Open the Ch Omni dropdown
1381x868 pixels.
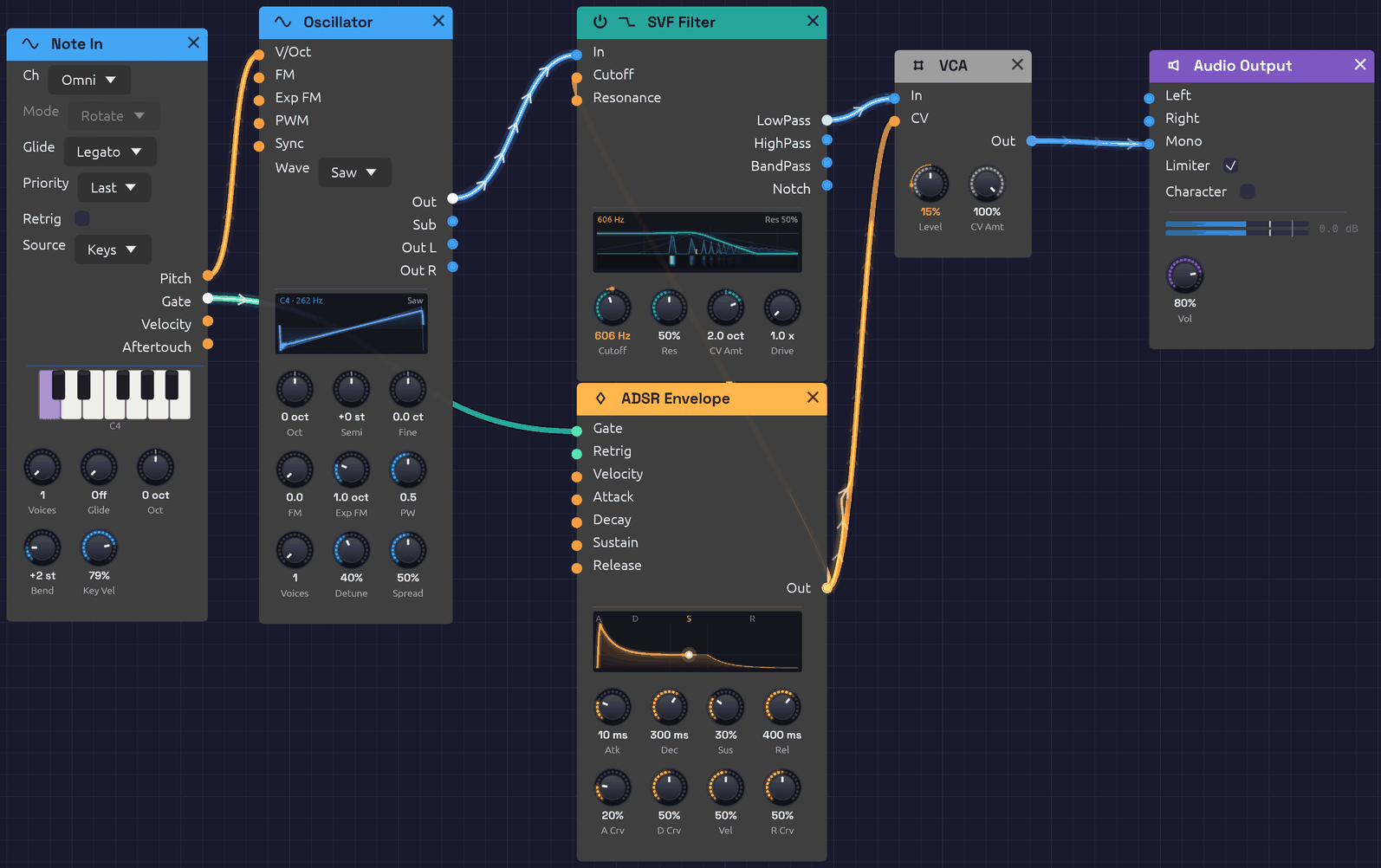click(x=89, y=80)
